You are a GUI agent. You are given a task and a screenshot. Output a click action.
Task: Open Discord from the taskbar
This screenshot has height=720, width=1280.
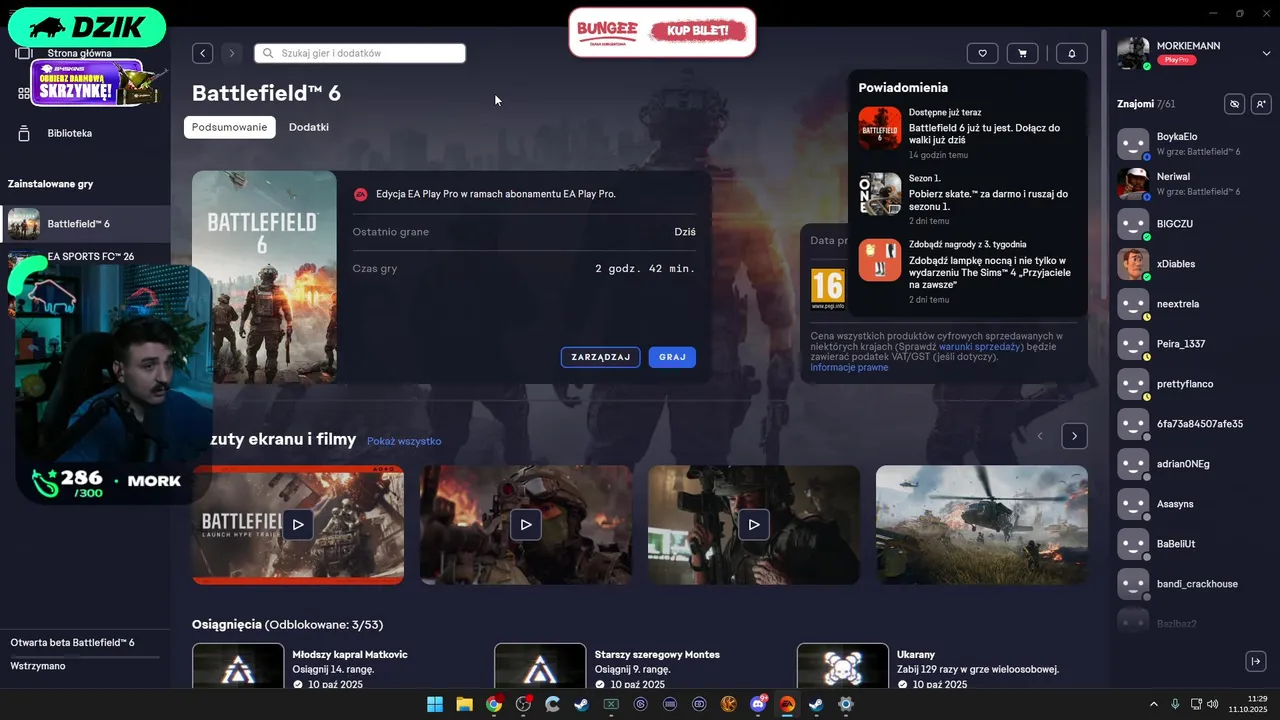tap(758, 704)
